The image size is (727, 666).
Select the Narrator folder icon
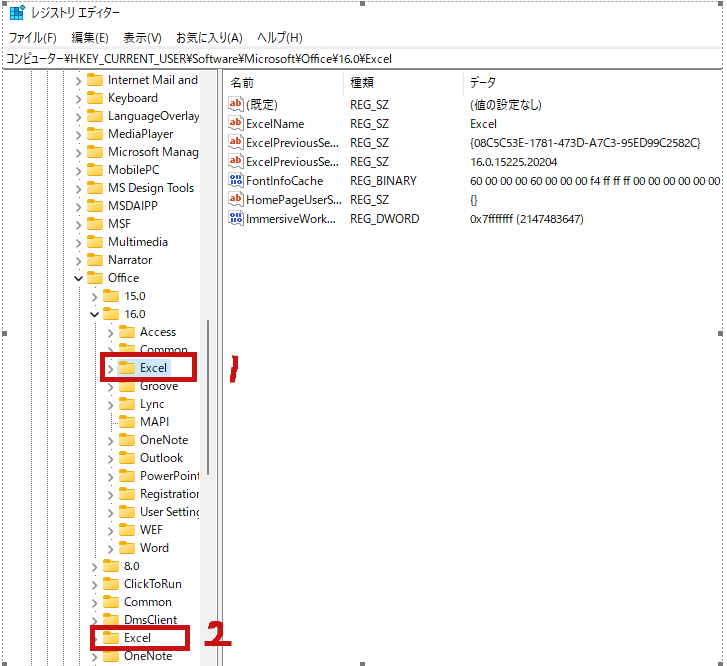[95, 260]
